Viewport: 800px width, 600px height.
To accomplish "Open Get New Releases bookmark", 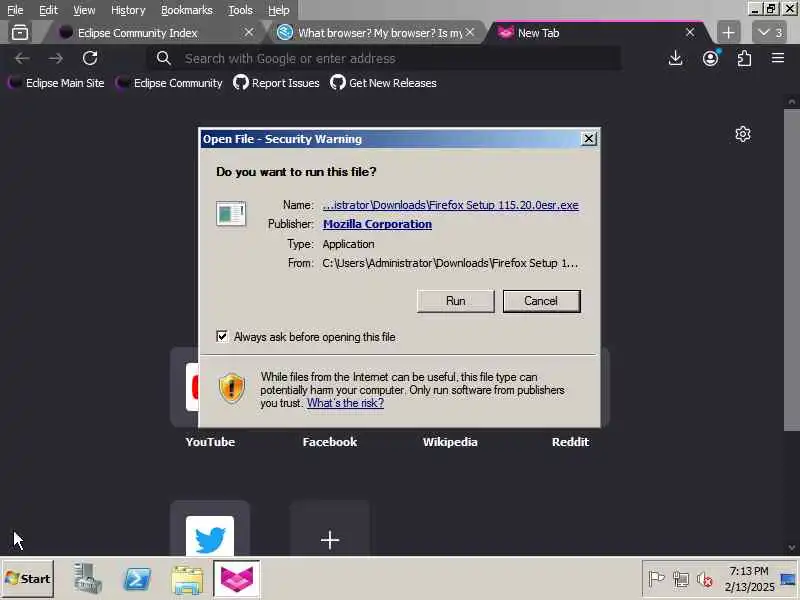I will tap(383, 83).
